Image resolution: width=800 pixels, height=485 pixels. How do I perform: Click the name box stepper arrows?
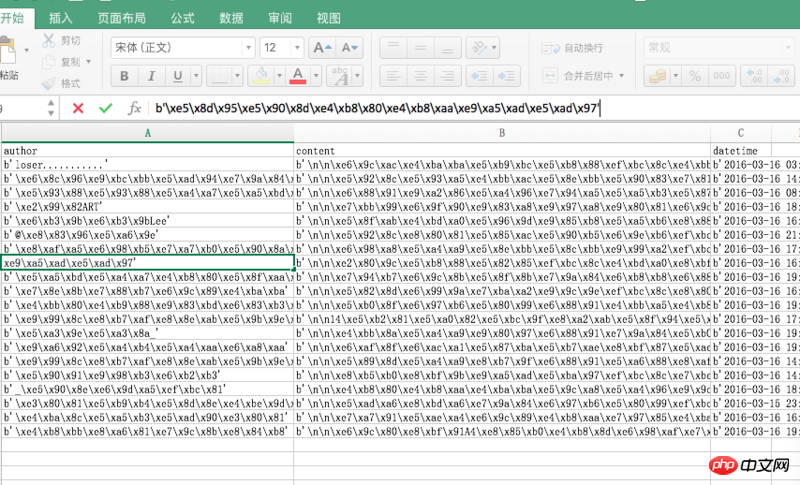pos(51,108)
